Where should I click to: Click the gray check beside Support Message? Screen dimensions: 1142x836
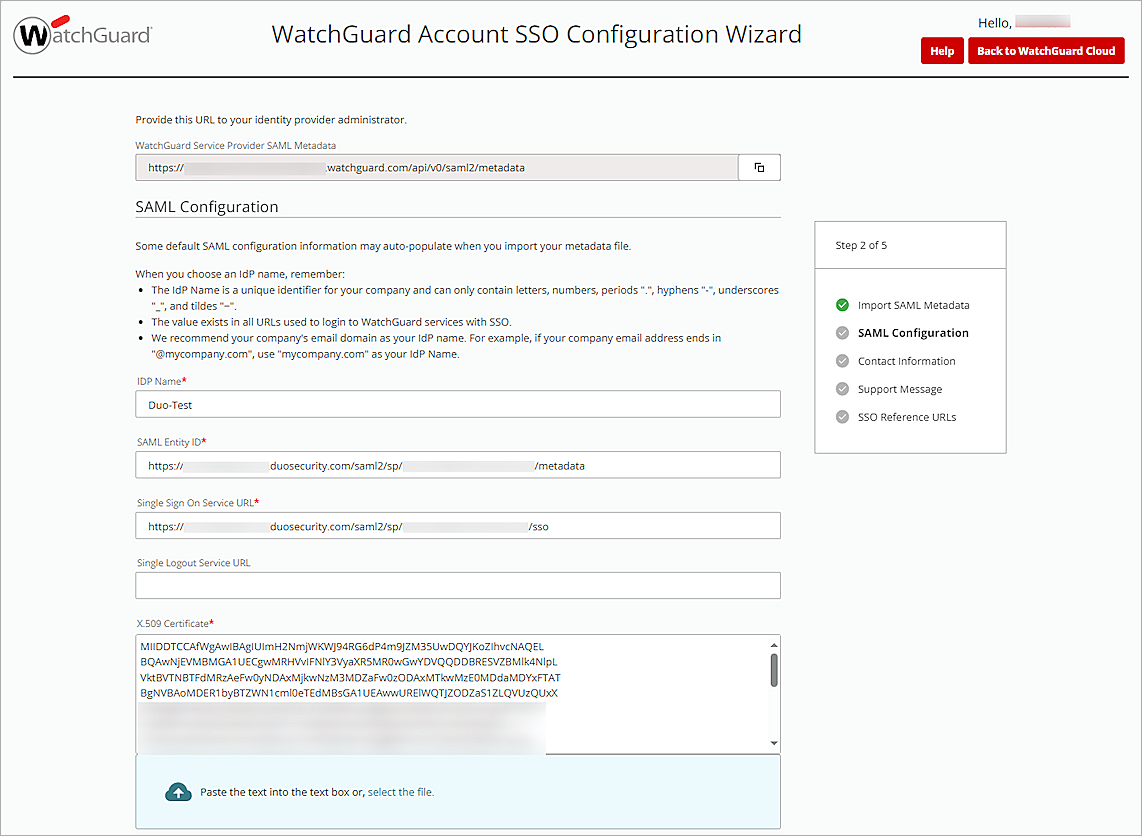841,389
